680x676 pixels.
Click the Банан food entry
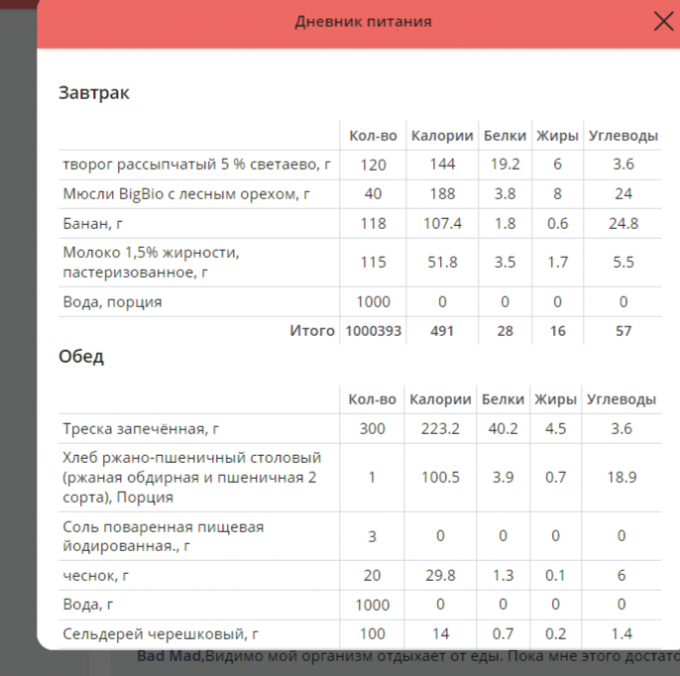pos(85,223)
